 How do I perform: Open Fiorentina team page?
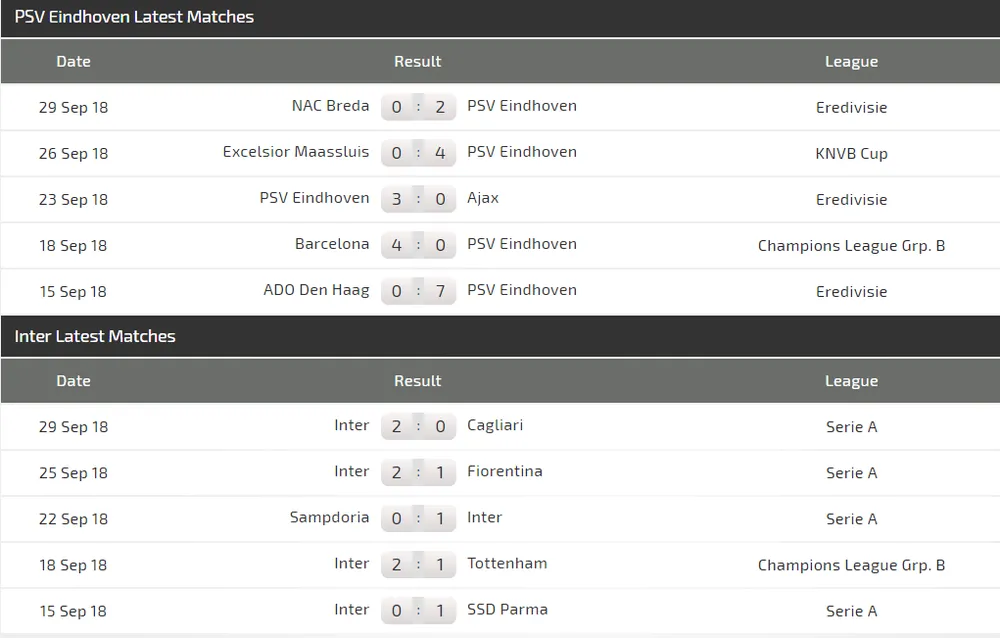coord(505,471)
